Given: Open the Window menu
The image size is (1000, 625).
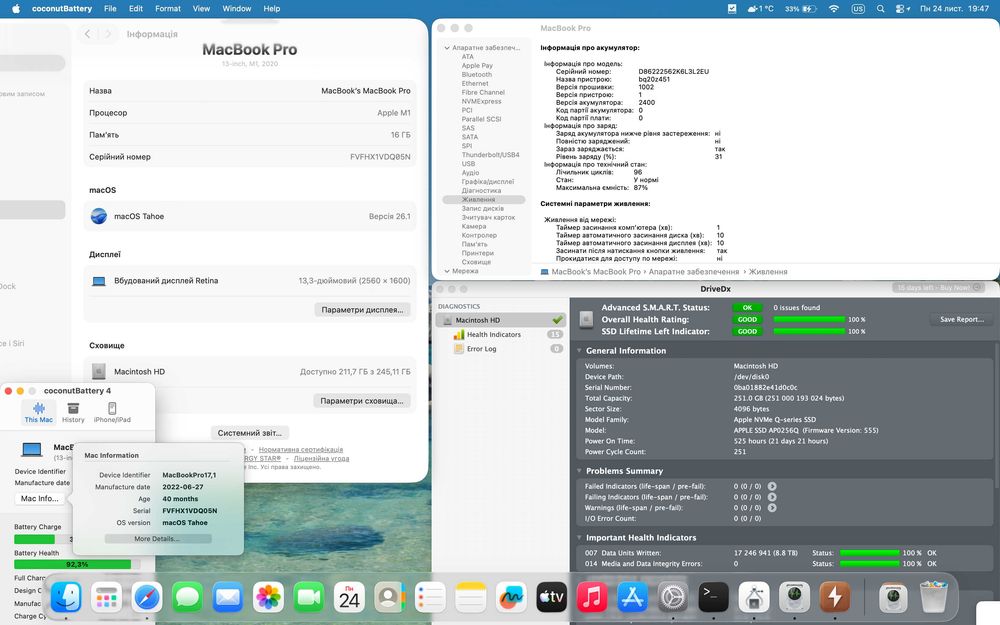Looking at the screenshot, I should point(237,9).
